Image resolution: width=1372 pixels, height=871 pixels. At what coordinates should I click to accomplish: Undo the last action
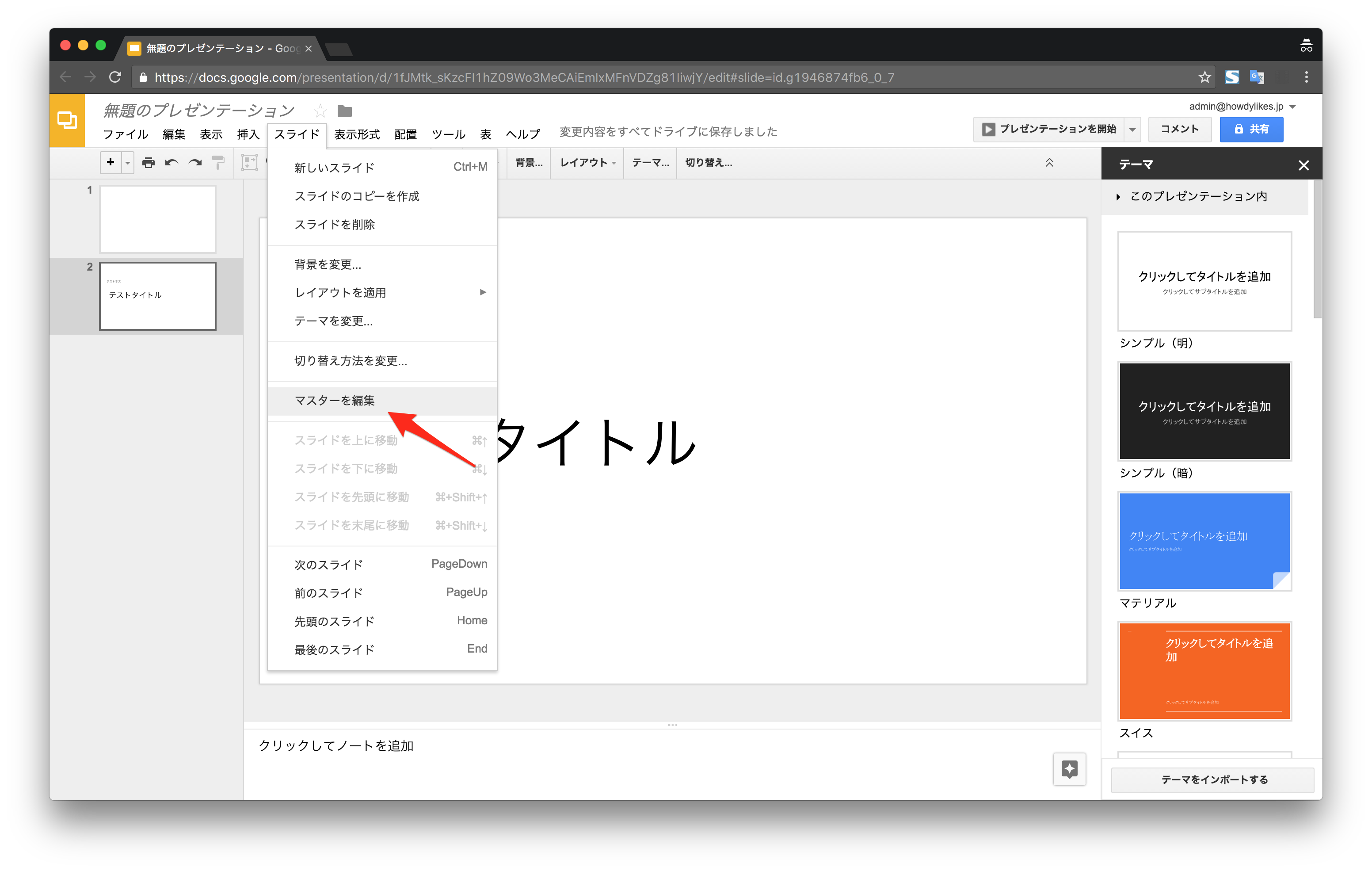pyautogui.click(x=171, y=162)
